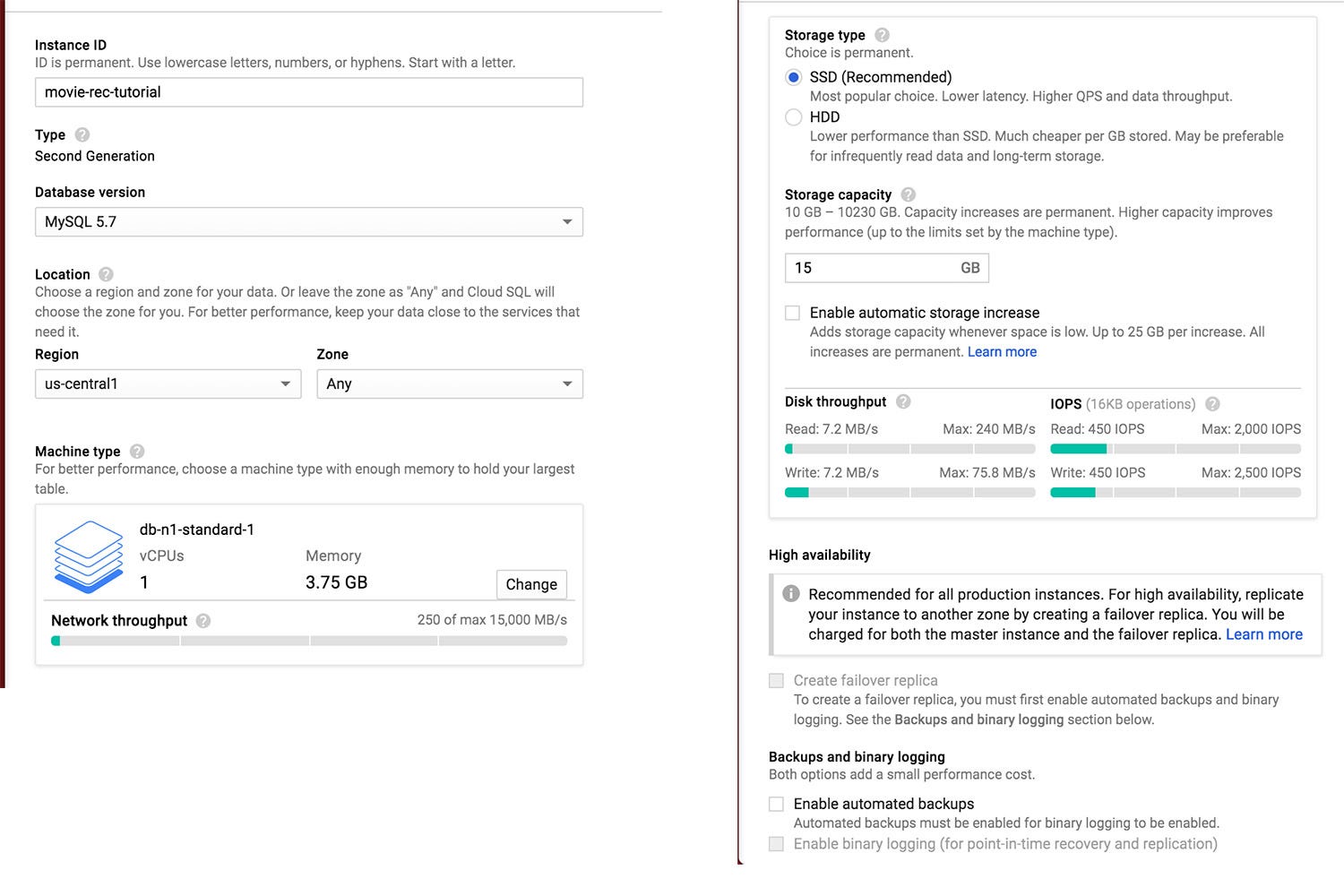Click the Storage type help icon

pyautogui.click(x=882, y=35)
